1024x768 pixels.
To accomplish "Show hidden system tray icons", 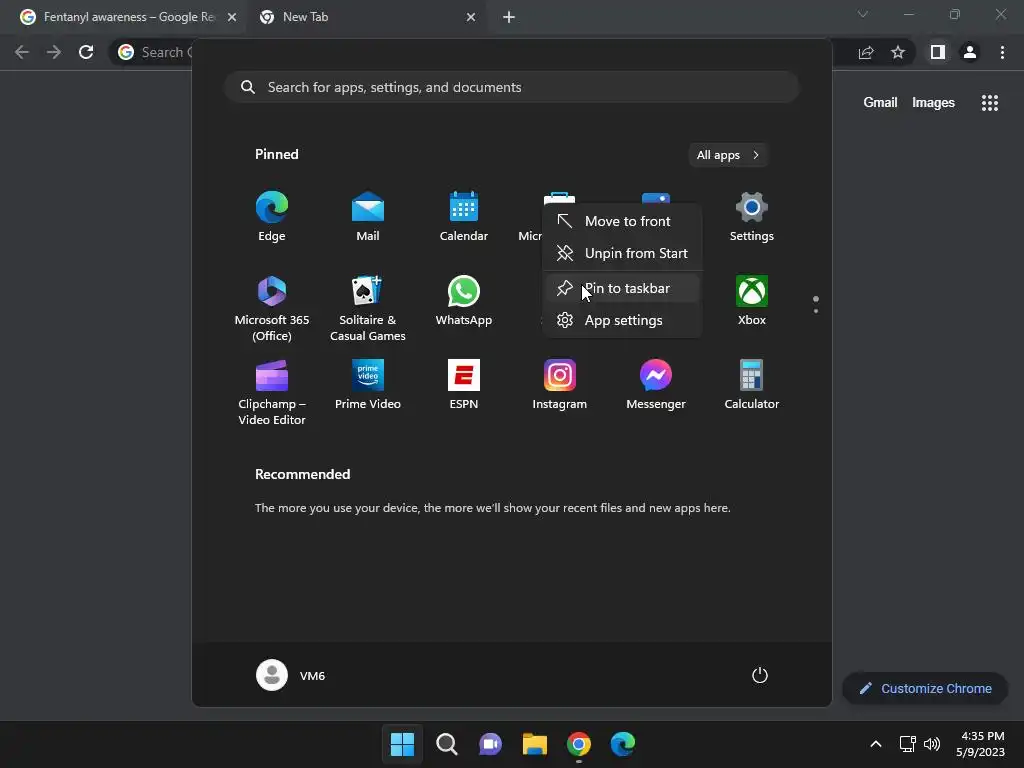I will click(x=876, y=744).
